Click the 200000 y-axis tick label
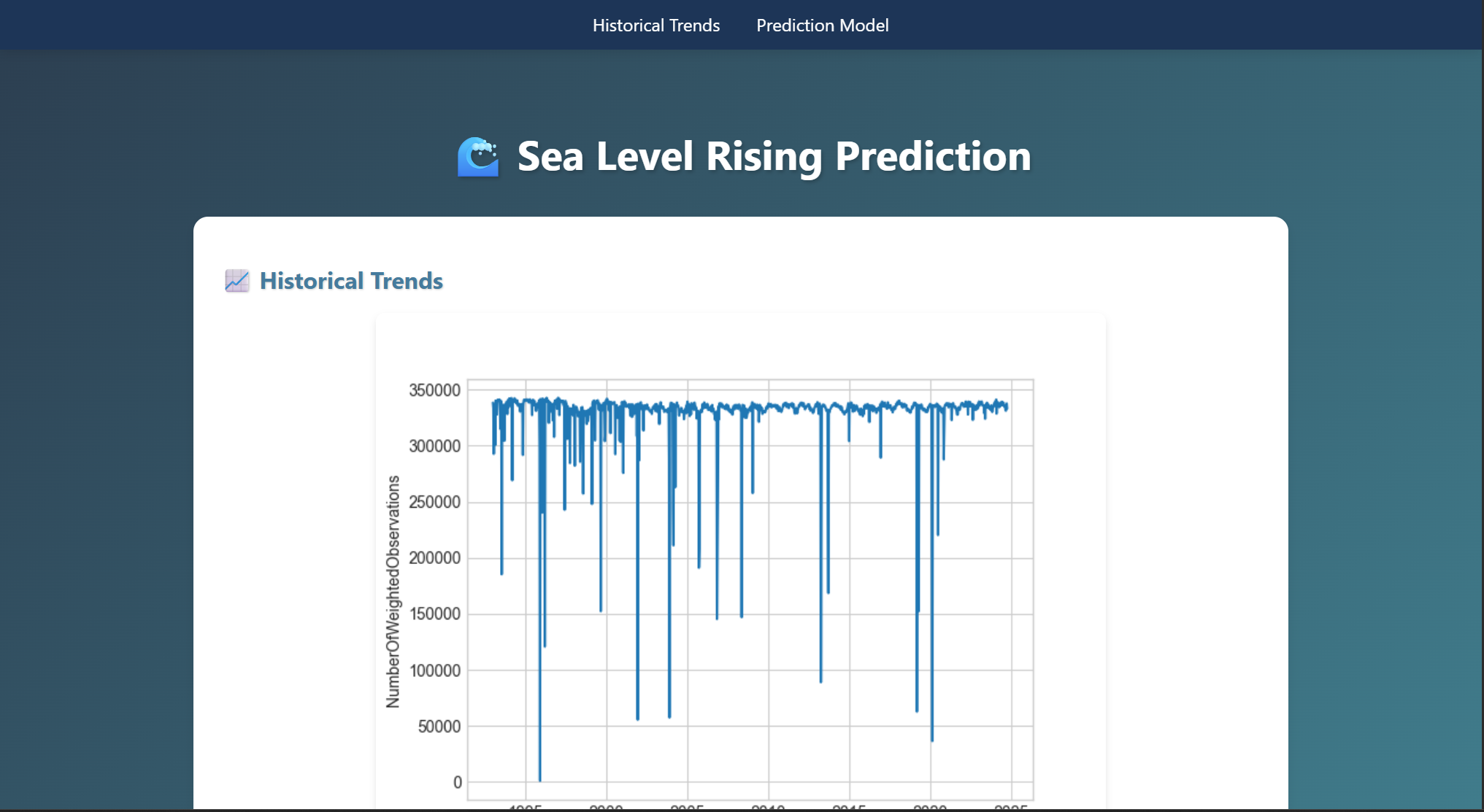1484x812 pixels. pyautogui.click(x=434, y=558)
